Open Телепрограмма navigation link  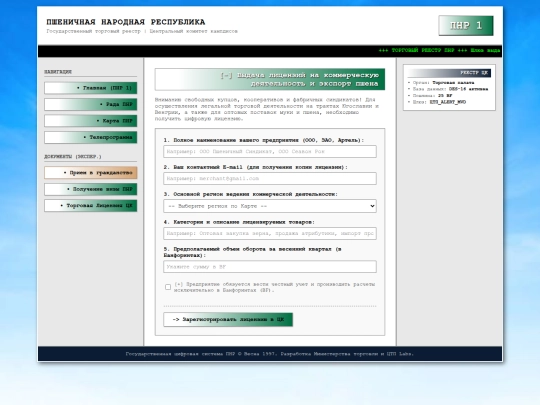click(91, 137)
